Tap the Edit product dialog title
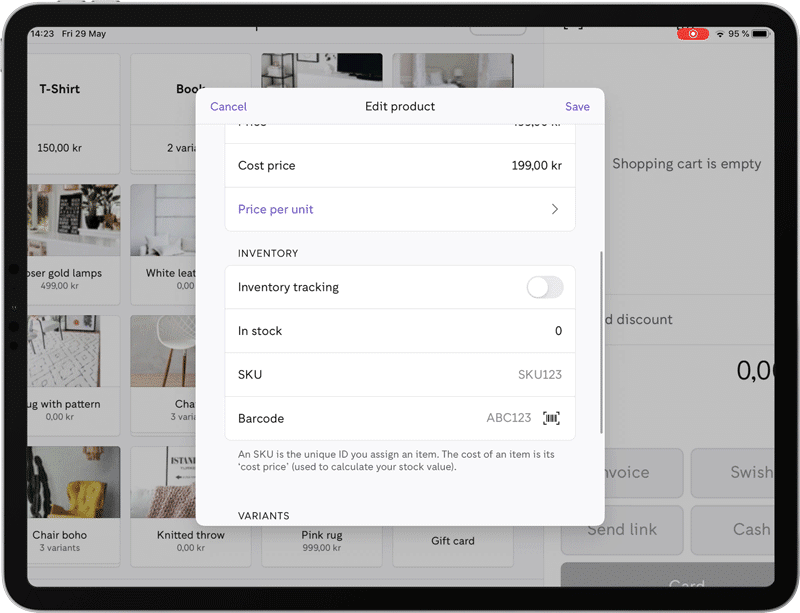 pos(400,106)
